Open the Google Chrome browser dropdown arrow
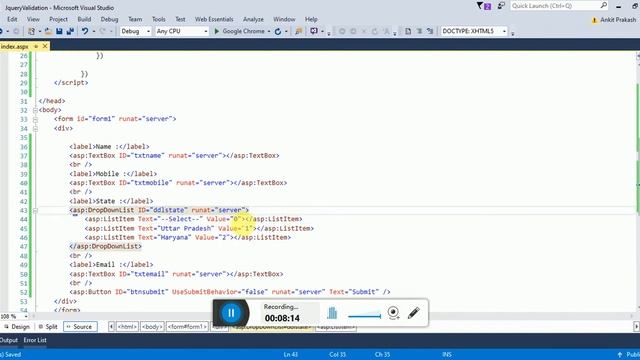The height and width of the screenshot is (360, 640). [269, 31]
